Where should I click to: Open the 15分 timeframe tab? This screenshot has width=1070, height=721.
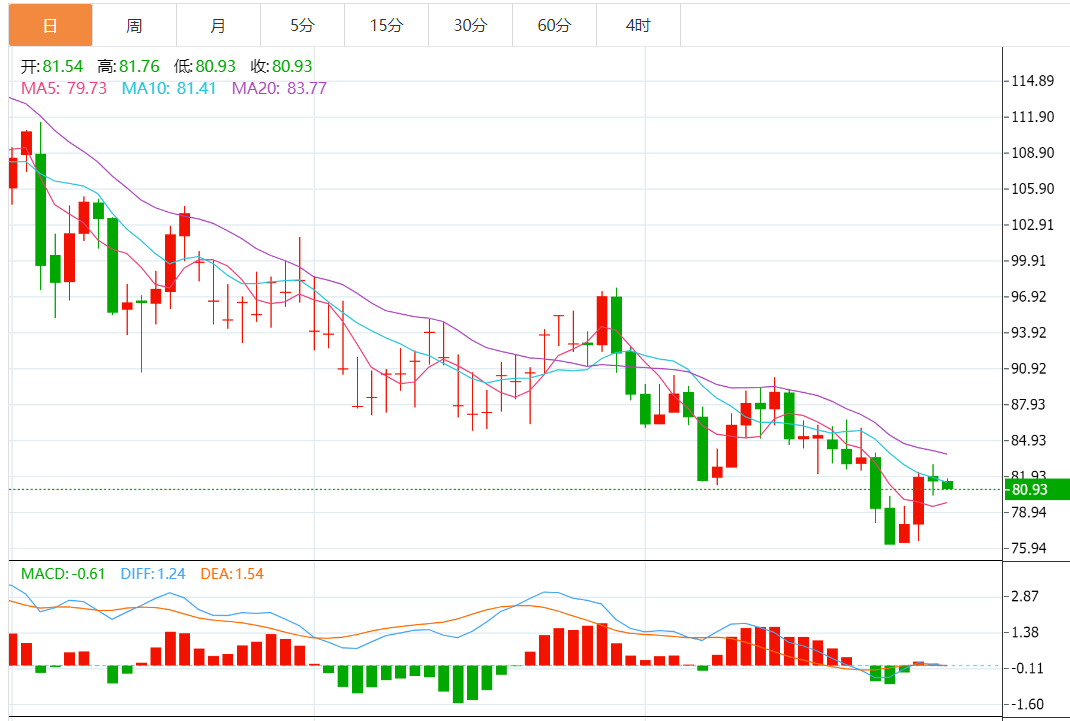click(386, 25)
